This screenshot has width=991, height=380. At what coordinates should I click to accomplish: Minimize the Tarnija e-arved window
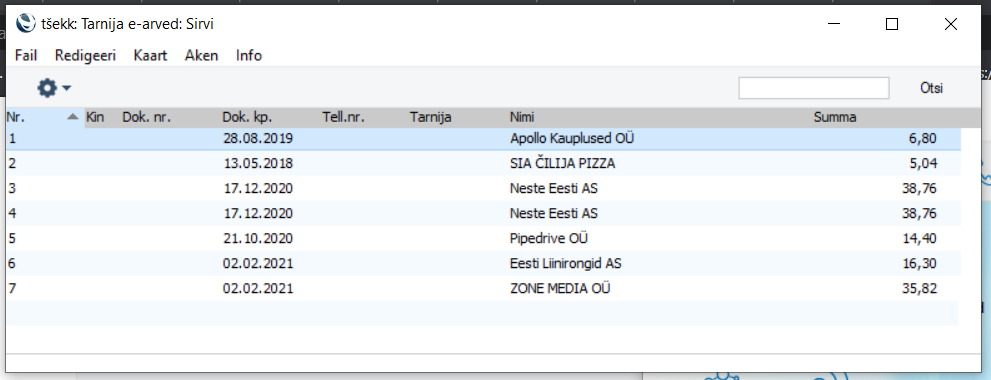[834, 24]
